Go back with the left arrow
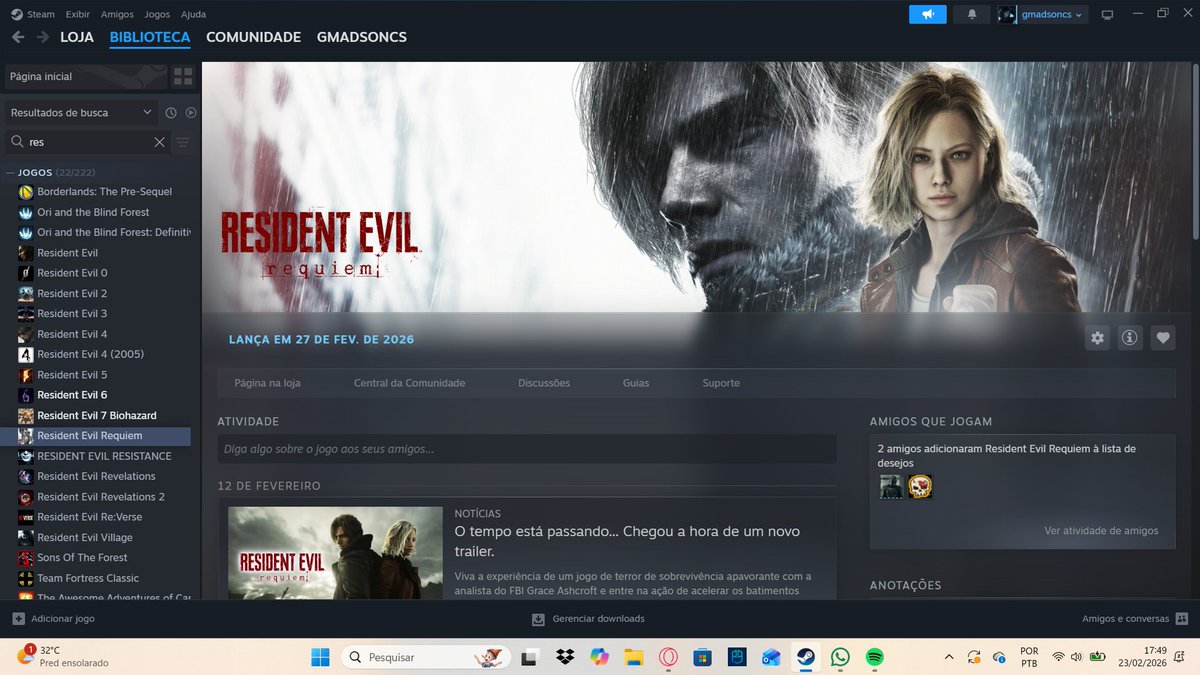This screenshot has width=1200, height=675. coord(18,37)
